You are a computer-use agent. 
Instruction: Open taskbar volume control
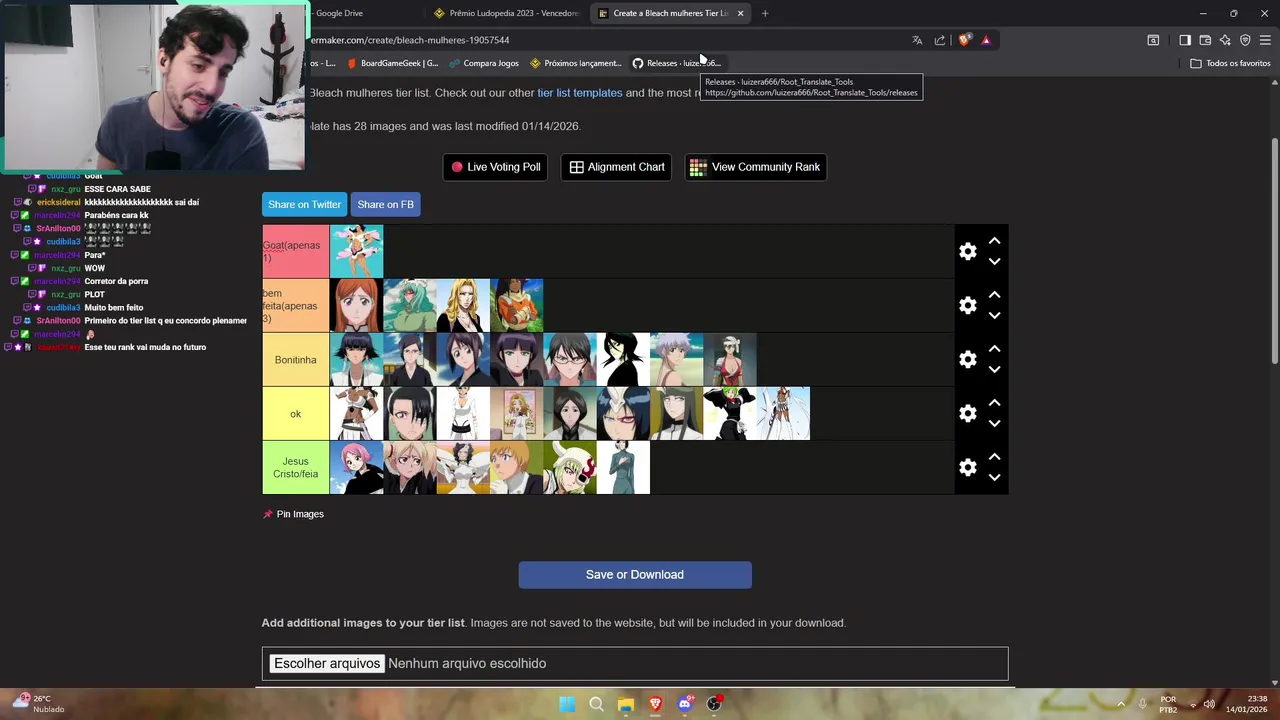click(x=1209, y=704)
